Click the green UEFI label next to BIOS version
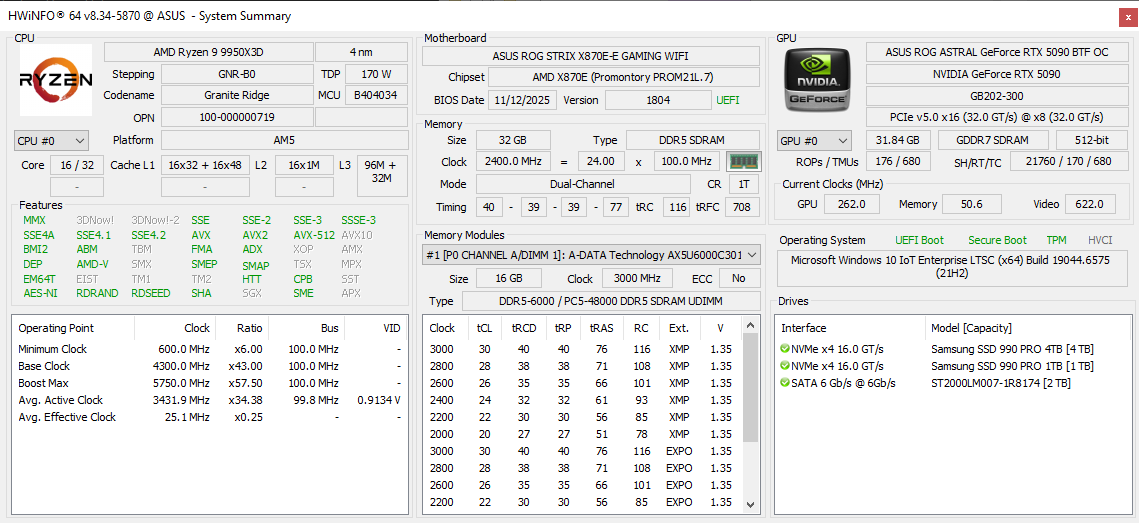This screenshot has height=523, width=1139. coord(728,100)
